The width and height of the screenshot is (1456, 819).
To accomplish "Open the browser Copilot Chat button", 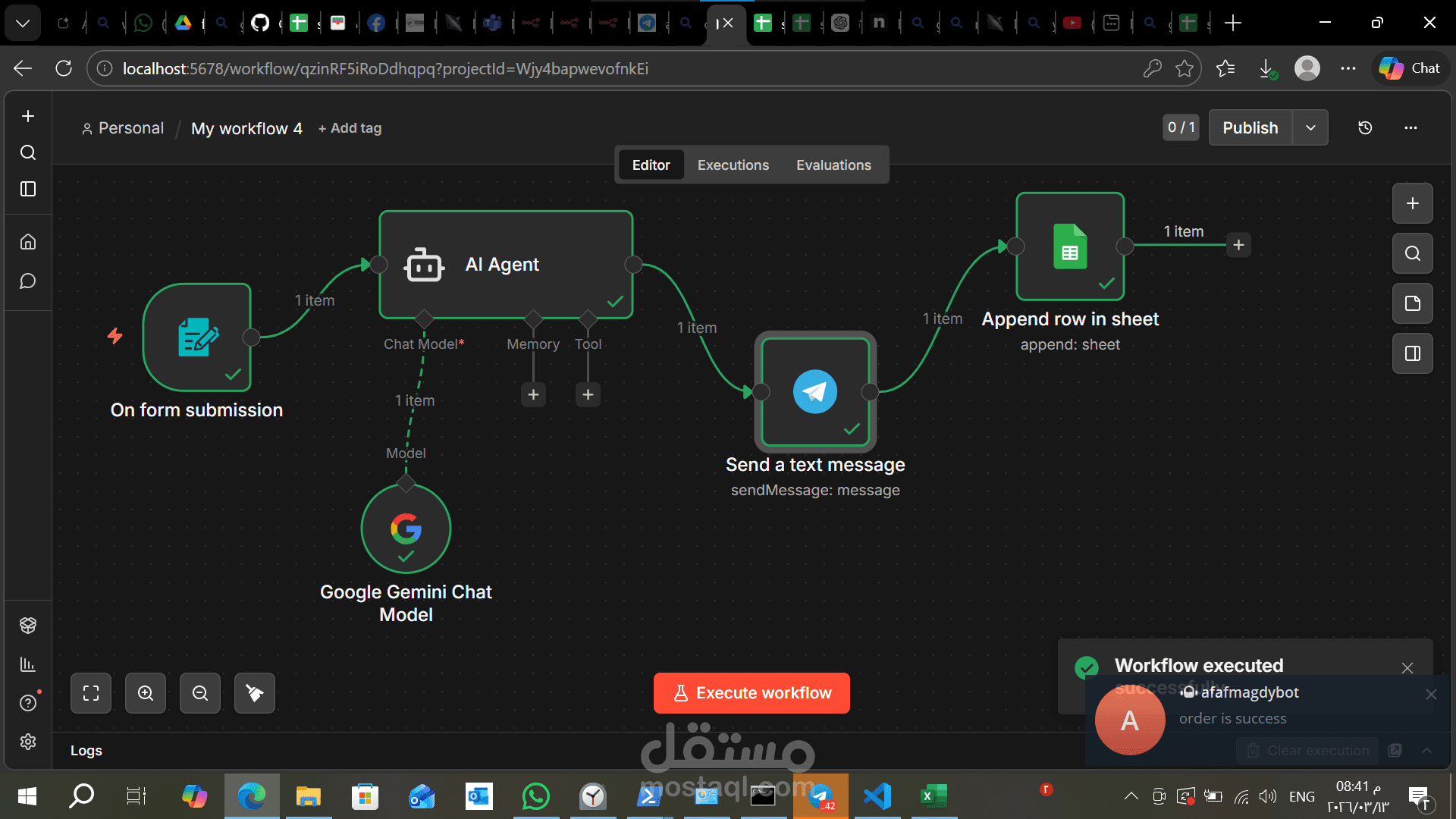I will (x=1410, y=68).
